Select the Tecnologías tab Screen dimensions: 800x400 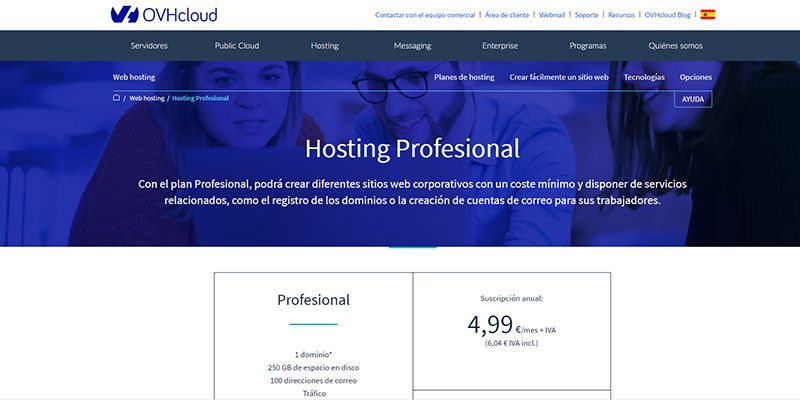(x=644, y=77)
